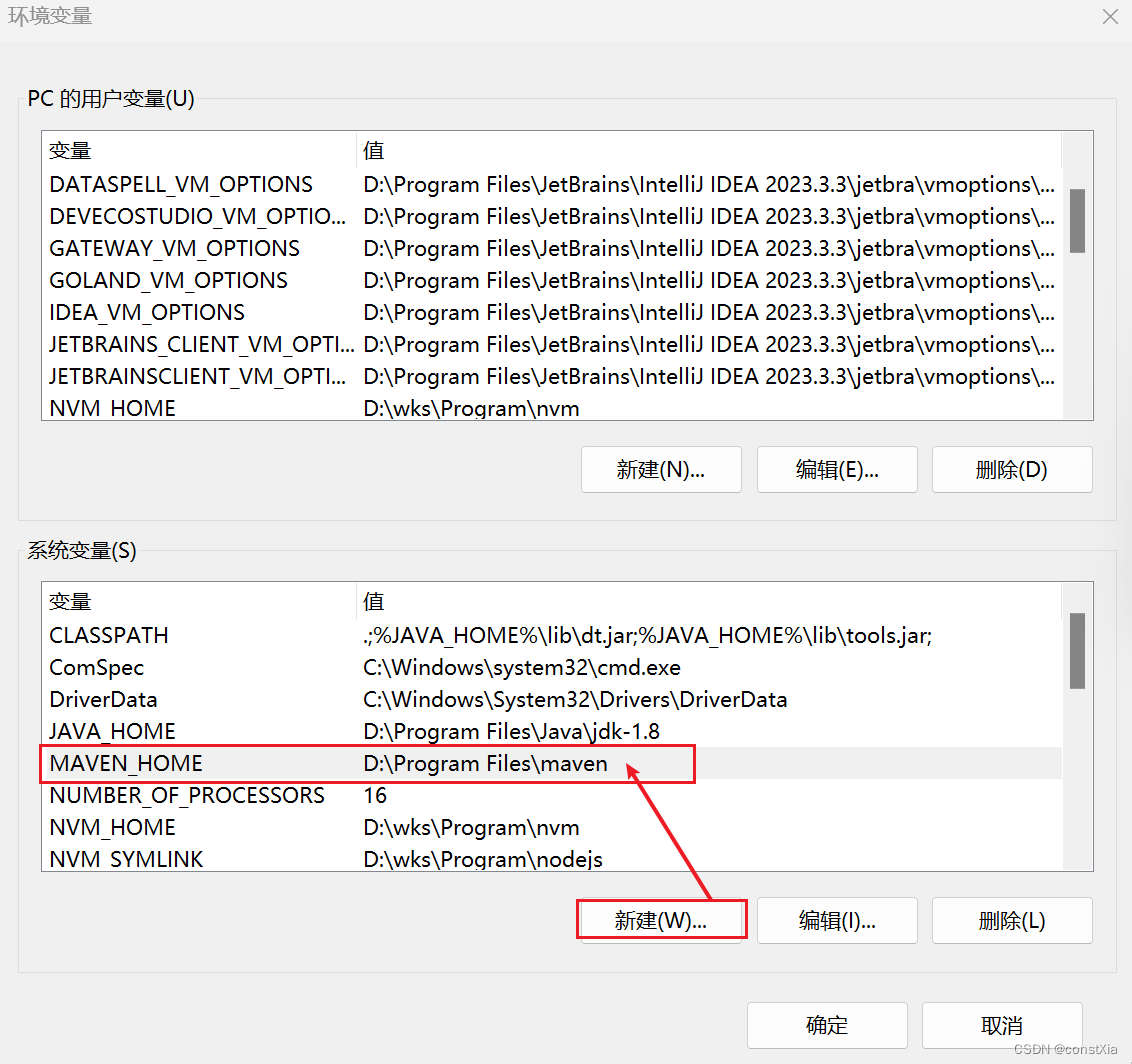1132x1064 pixels.
Task: Close the 环境变量 dialog
Action: tap(1110, 16)
